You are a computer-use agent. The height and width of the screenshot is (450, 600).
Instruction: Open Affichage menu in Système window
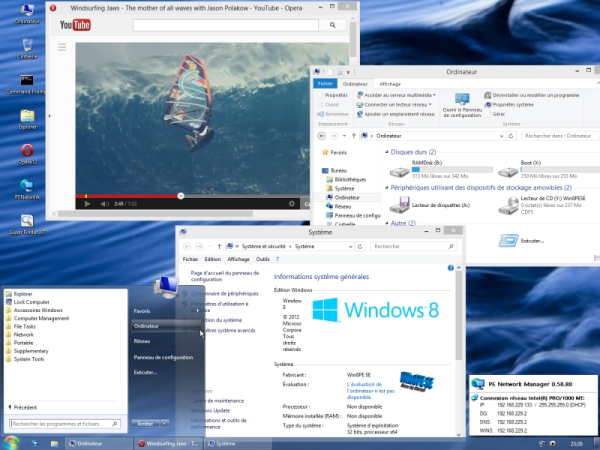click(x=238, y=259)
